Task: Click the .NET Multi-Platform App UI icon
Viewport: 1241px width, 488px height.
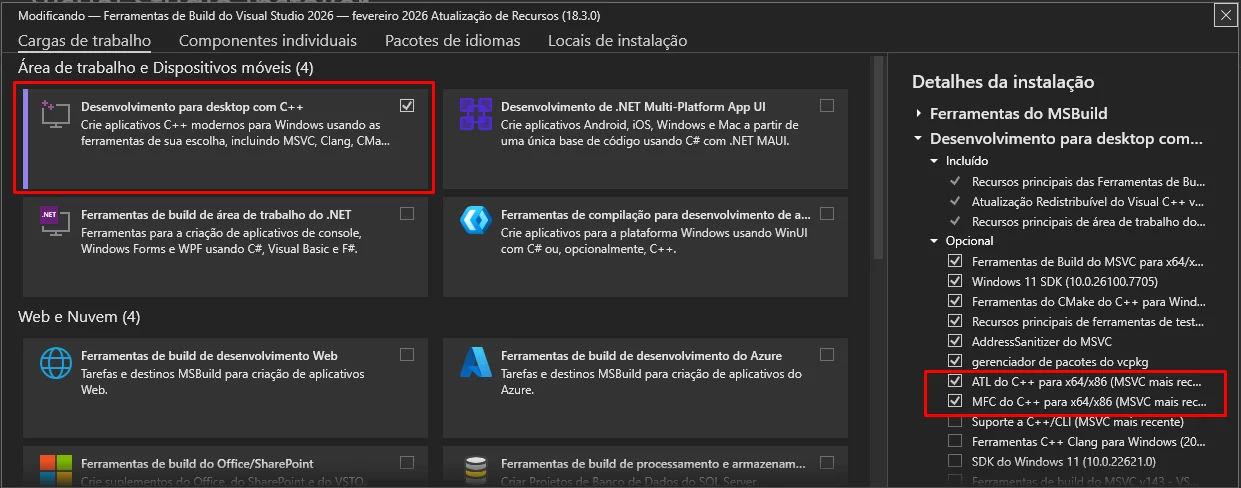Action: tap(476, 114)
